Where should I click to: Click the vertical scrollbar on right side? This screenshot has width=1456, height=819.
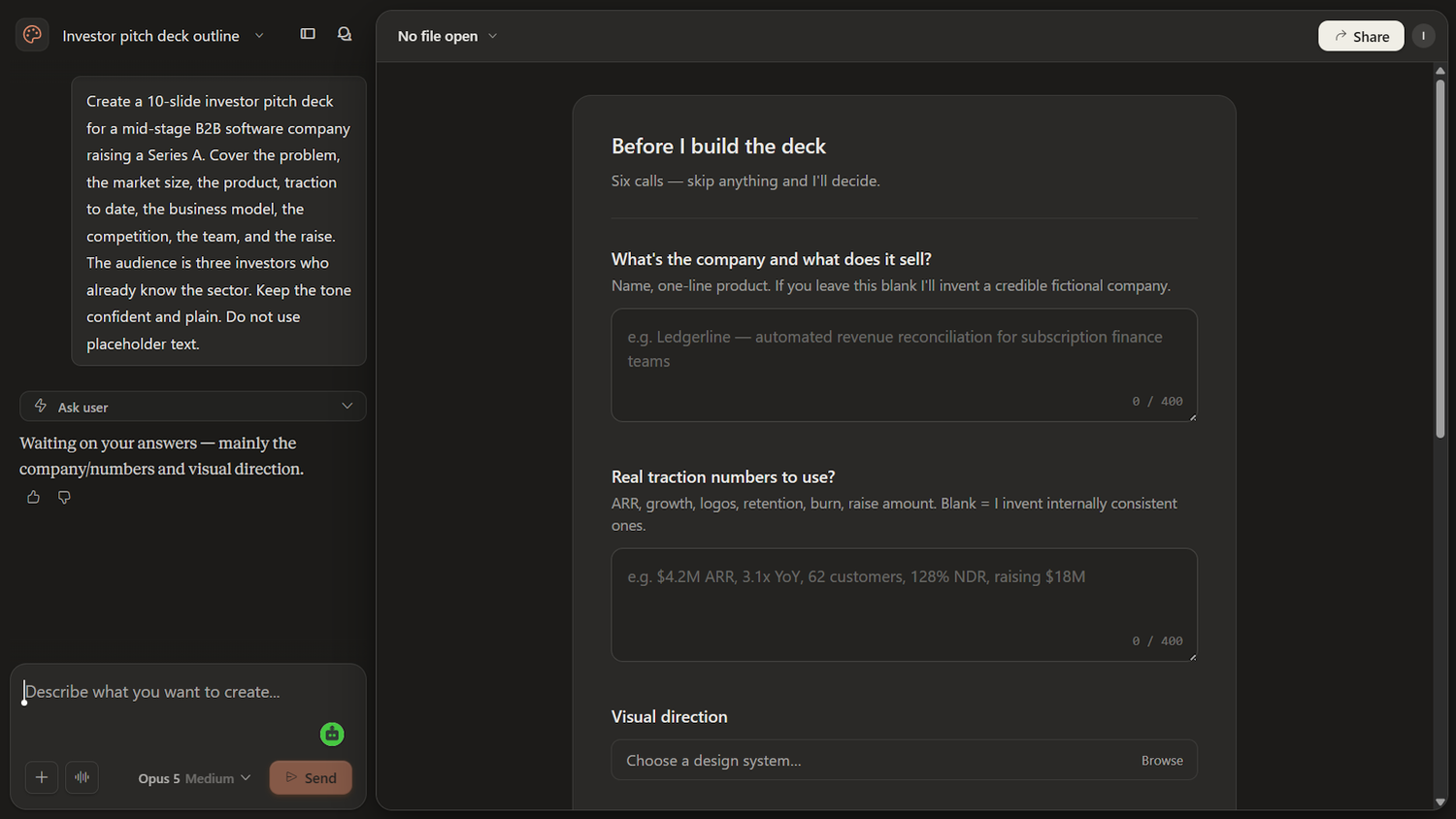click(1440, 257)
